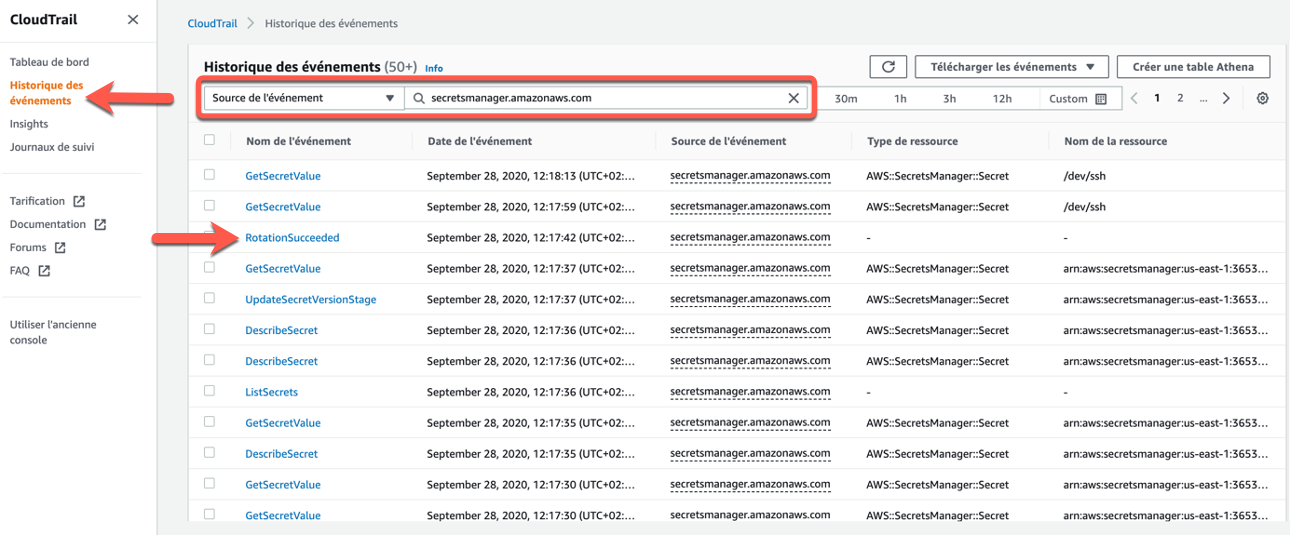Open the UpdateSecretVersionStage event
This screenshot has height=535, width=1290.
(x=311, y=300)
